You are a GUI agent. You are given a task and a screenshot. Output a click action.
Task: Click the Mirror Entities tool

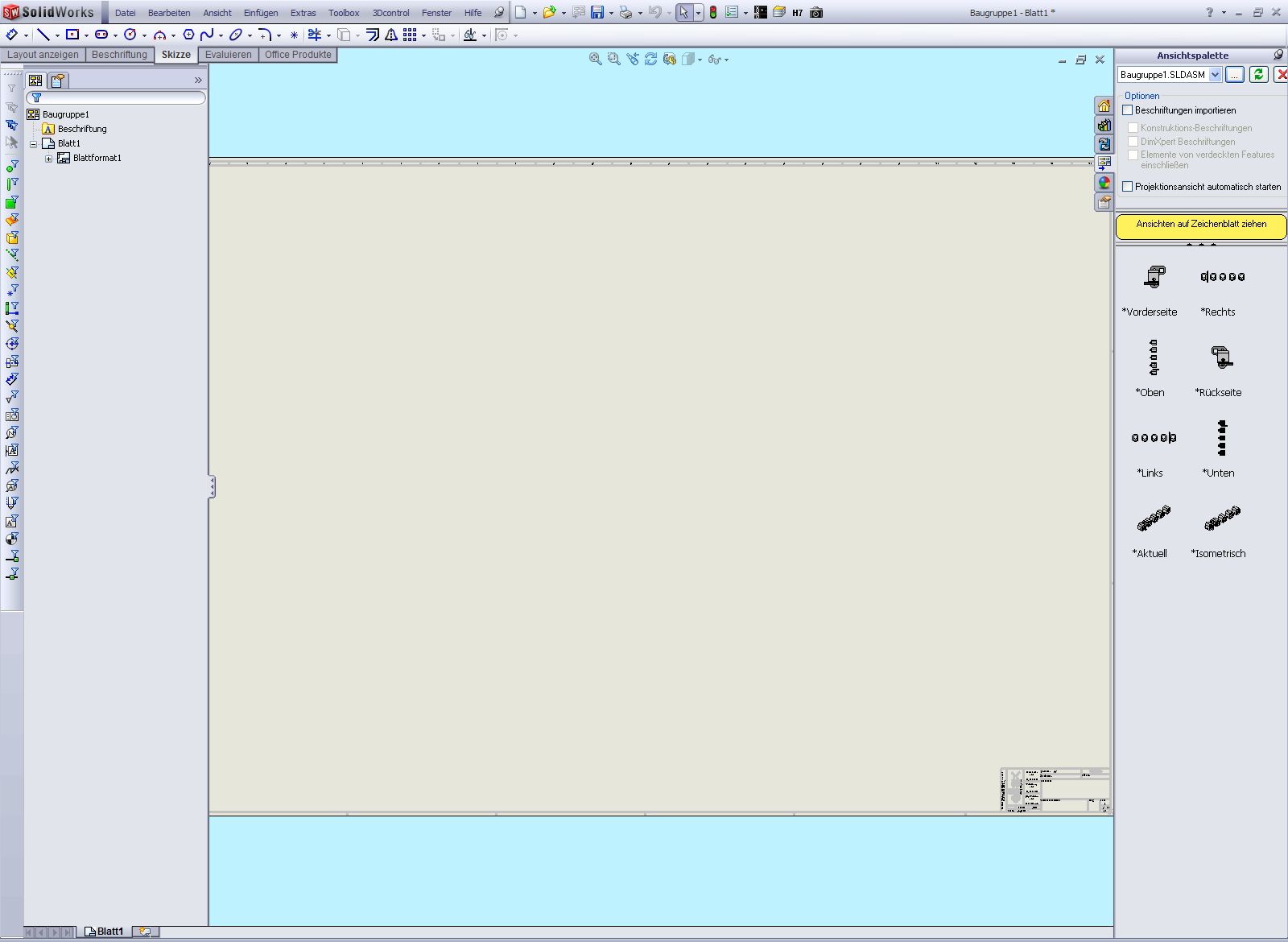coord(390,35)
